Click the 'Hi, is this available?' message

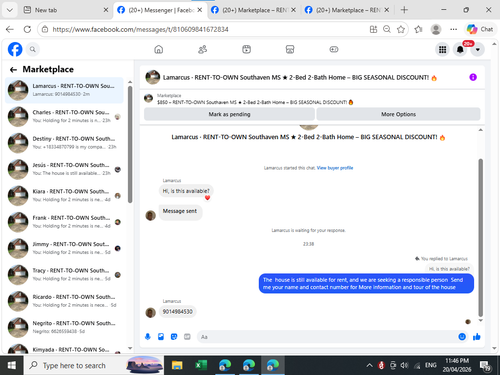click(186, 191)
